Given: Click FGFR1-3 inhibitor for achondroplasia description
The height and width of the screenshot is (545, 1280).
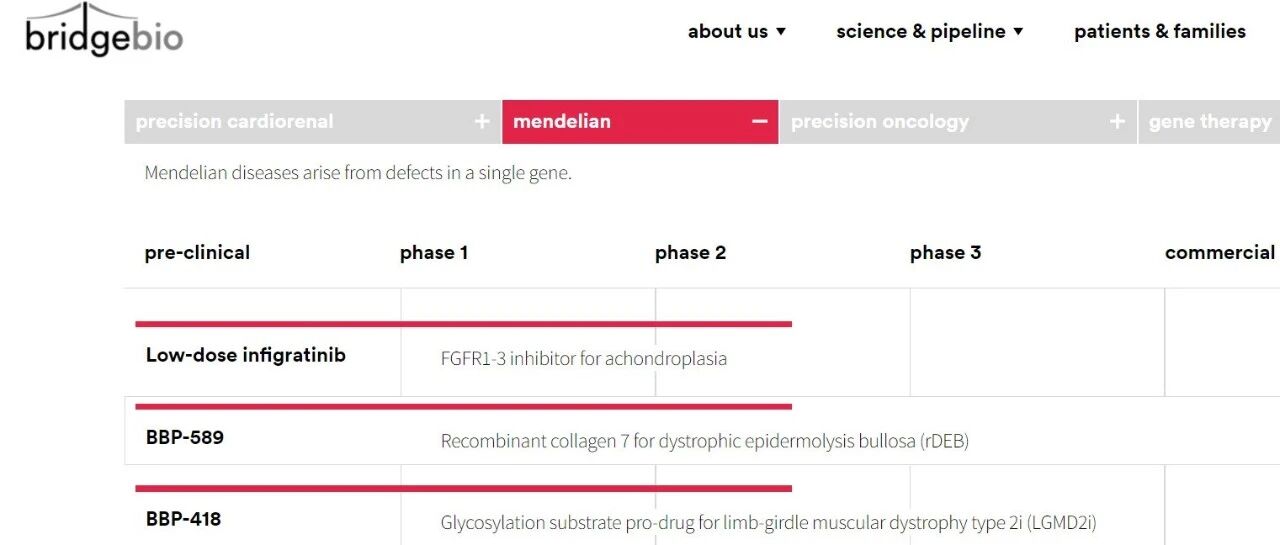Looking at the screenshot, I should pos(584,358).
